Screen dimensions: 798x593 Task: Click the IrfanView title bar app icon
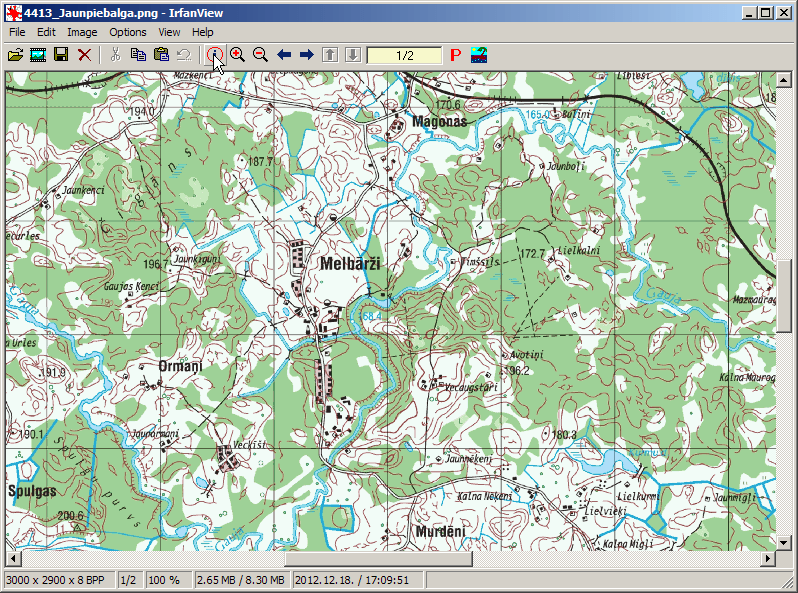14,13
